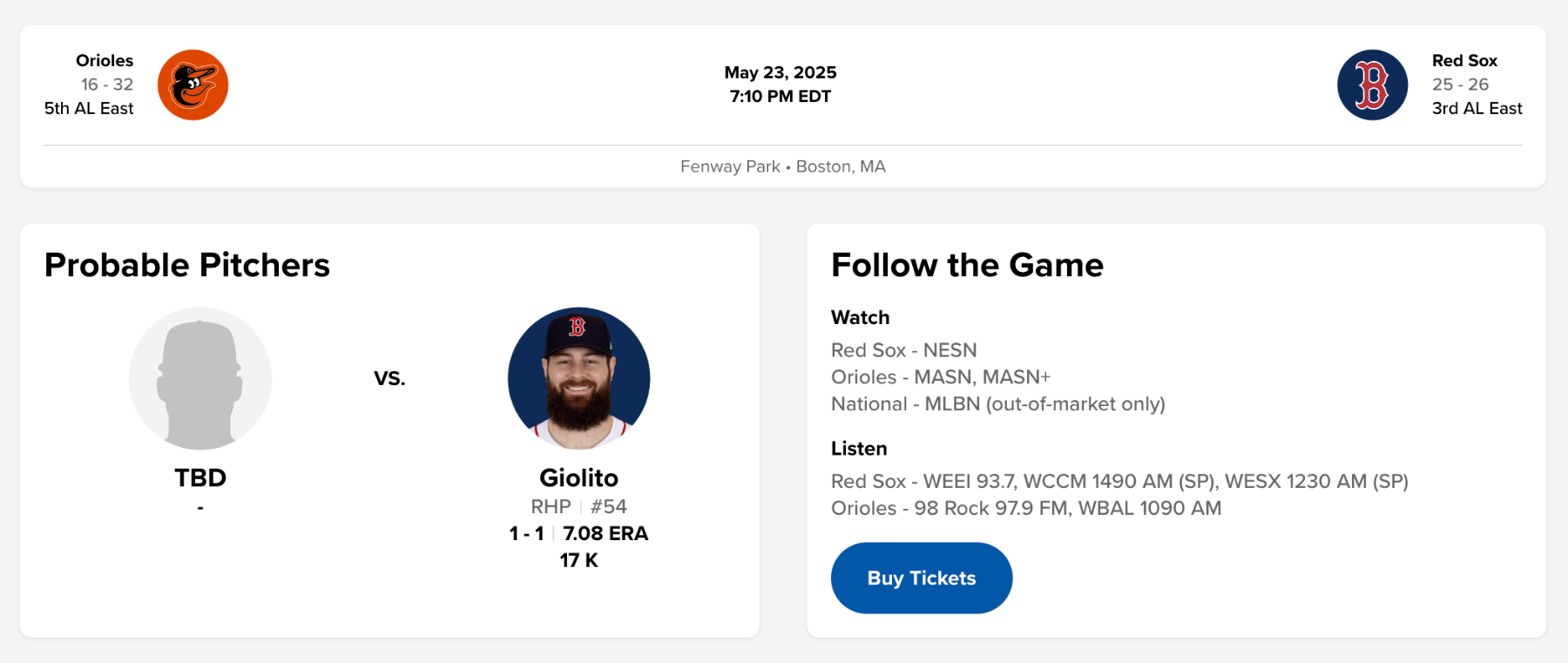Click the Orioles team logo
This screenshot has height=663, width=1568.
click(193, 85)
